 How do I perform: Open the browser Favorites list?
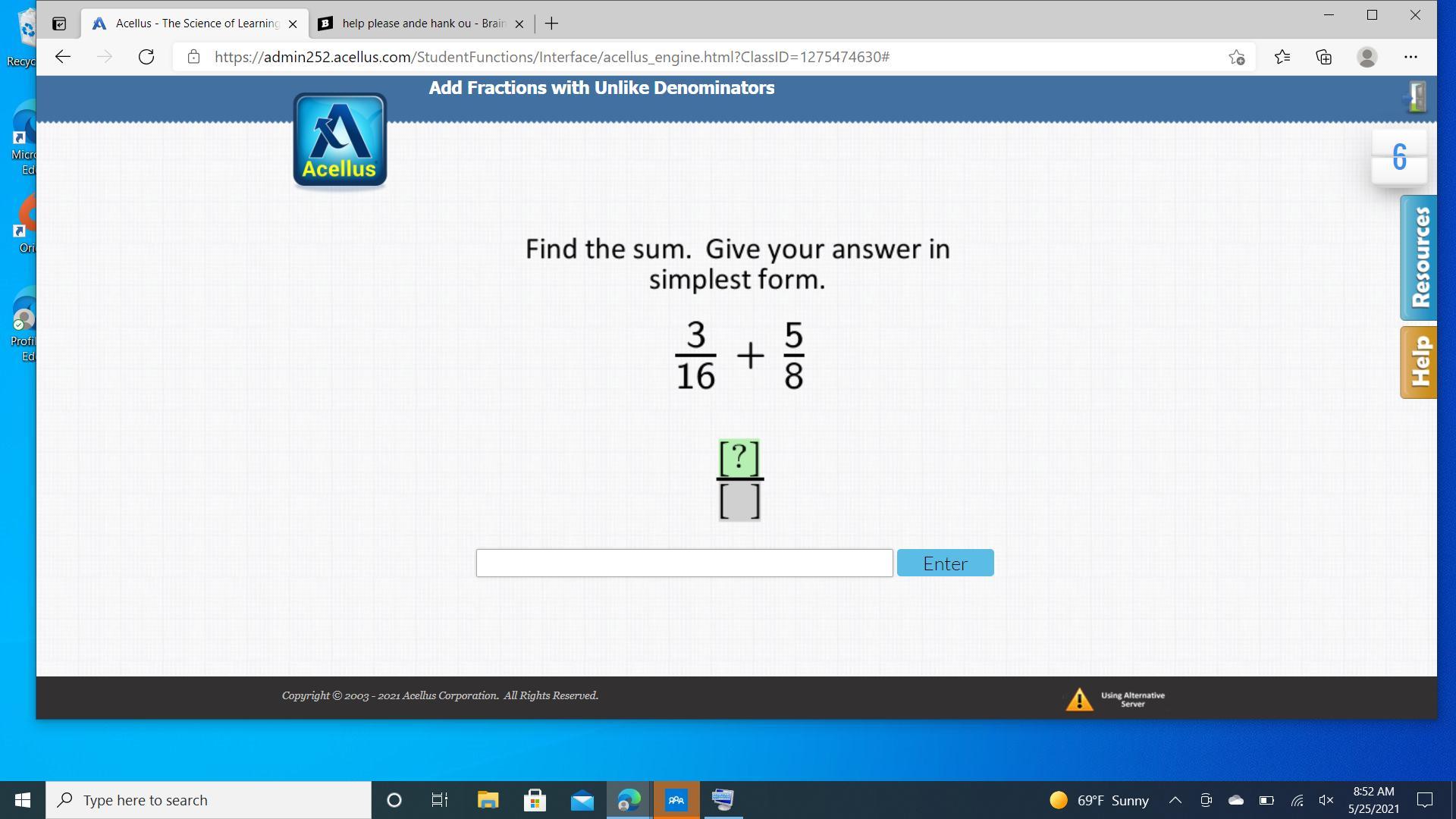pos(1282,57)
